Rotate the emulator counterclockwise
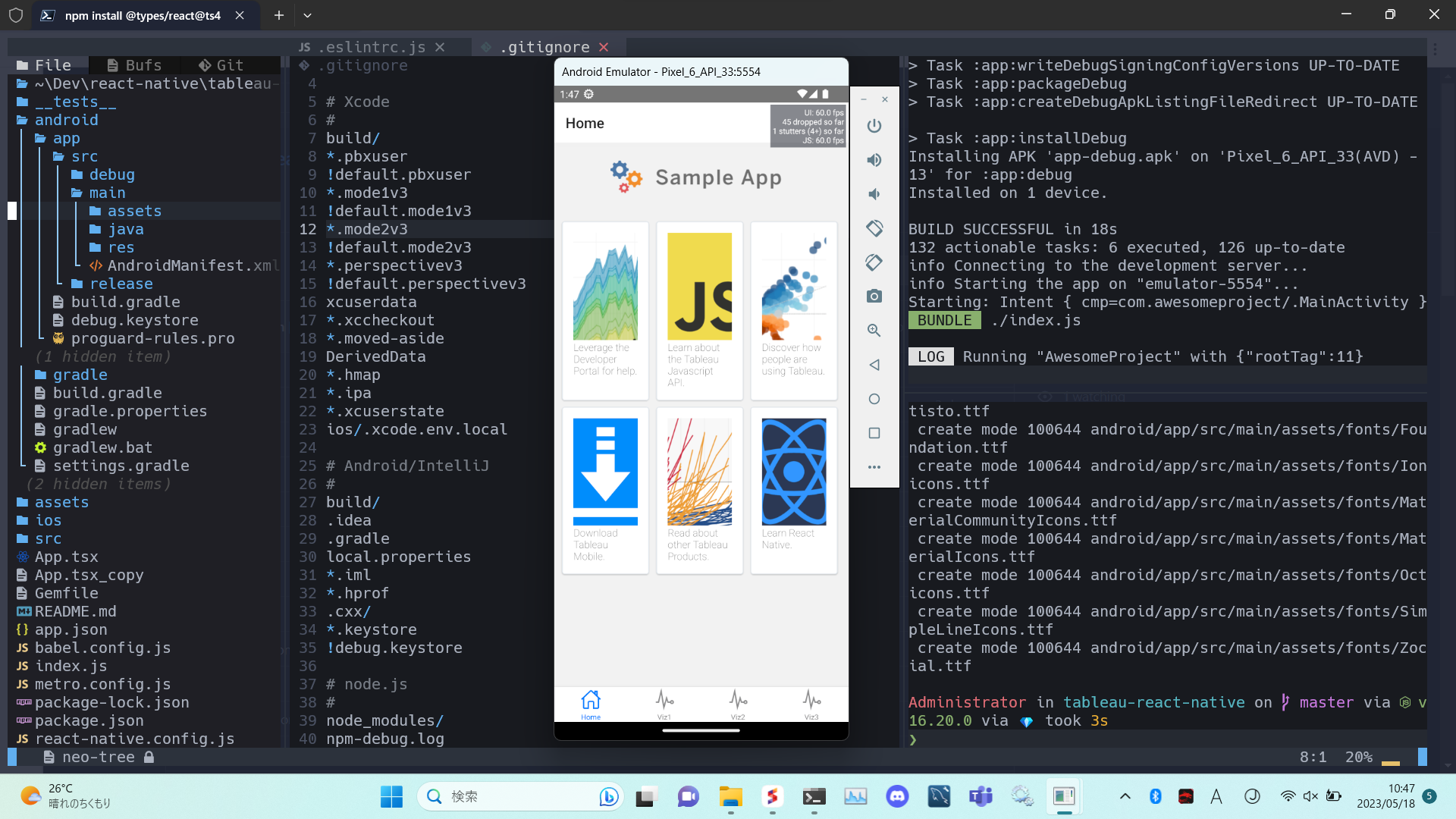1456x819 pixels. click(874, 227)
